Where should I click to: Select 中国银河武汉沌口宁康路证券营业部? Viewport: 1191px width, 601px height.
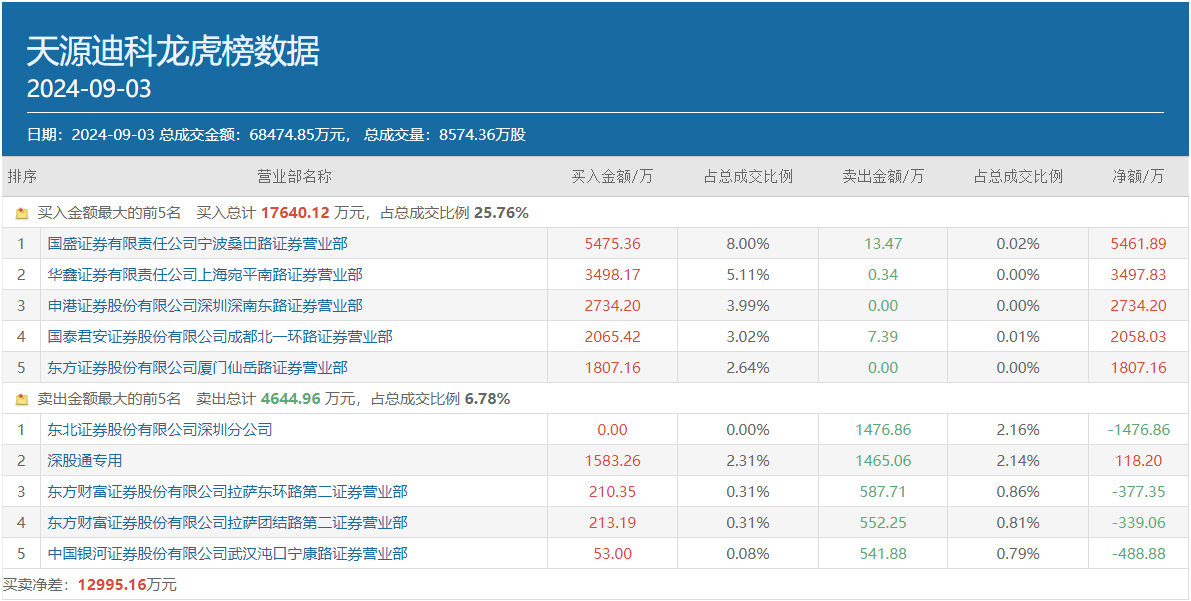227,553
